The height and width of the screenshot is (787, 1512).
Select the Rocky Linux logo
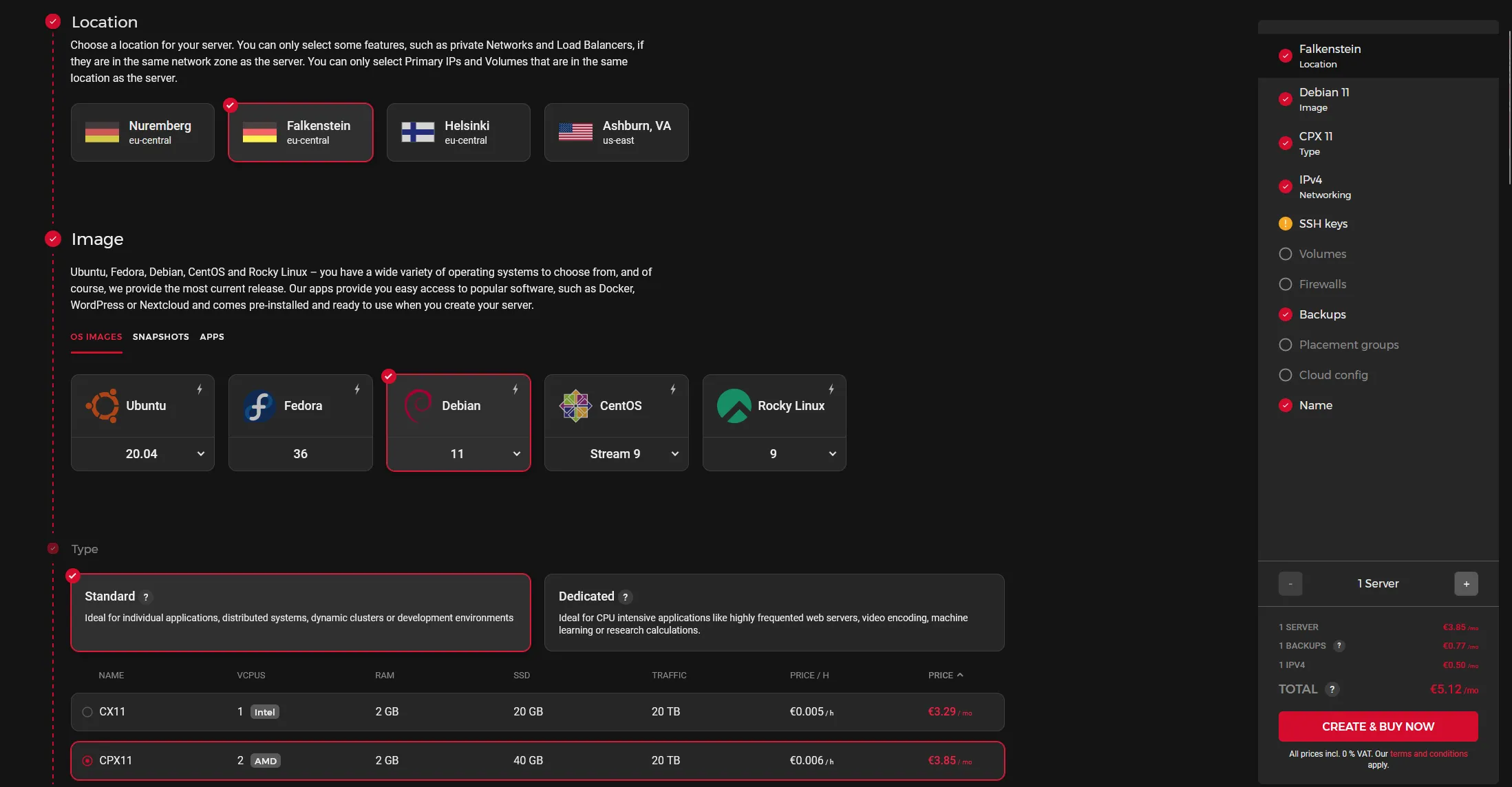pyautogui.click(x=734, y=406)
